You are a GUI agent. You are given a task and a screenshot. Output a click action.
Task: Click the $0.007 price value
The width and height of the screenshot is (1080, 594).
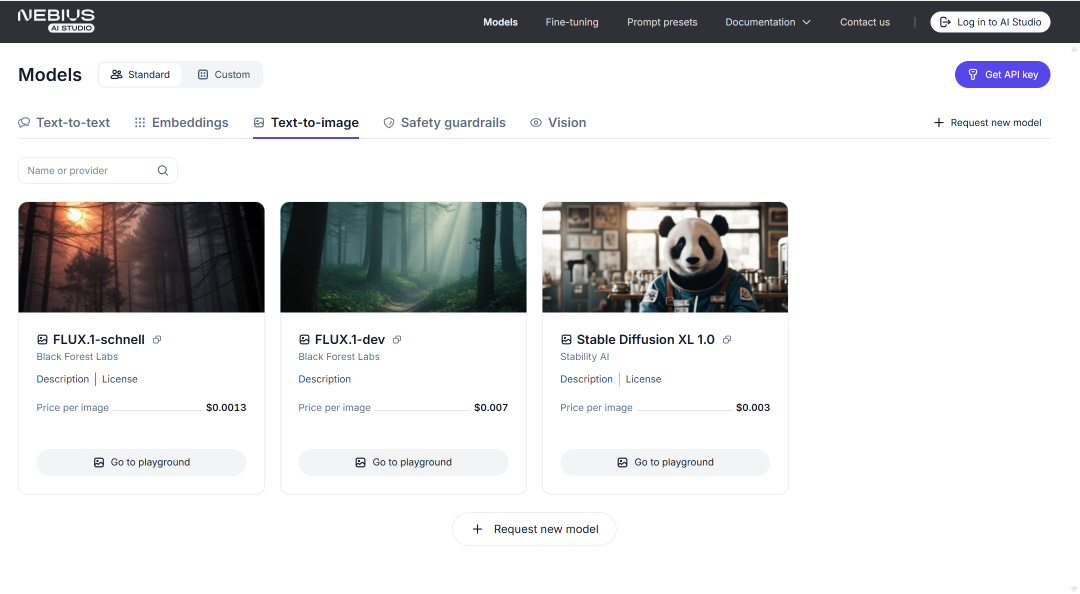[x=491, y=407]
